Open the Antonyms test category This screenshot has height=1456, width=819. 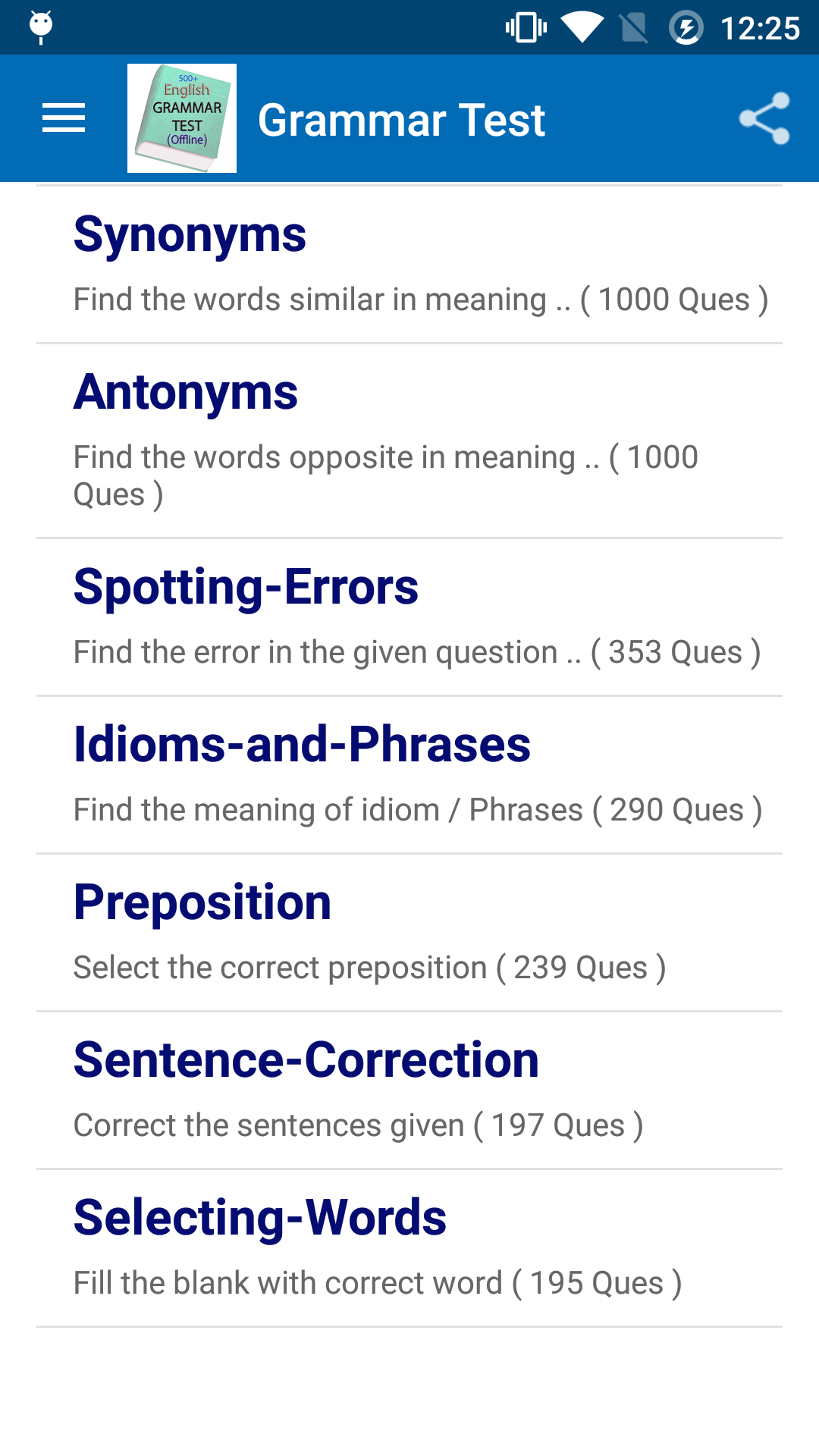pyautogui.click(x=186, y=392)
